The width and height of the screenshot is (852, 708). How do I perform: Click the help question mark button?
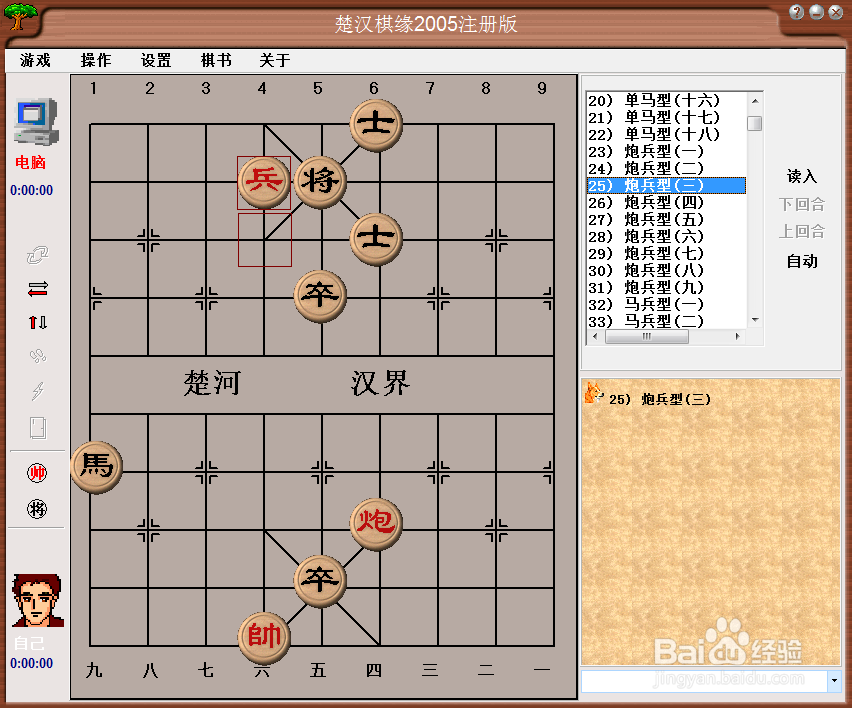pyautogui.click(x=796, y=12)
